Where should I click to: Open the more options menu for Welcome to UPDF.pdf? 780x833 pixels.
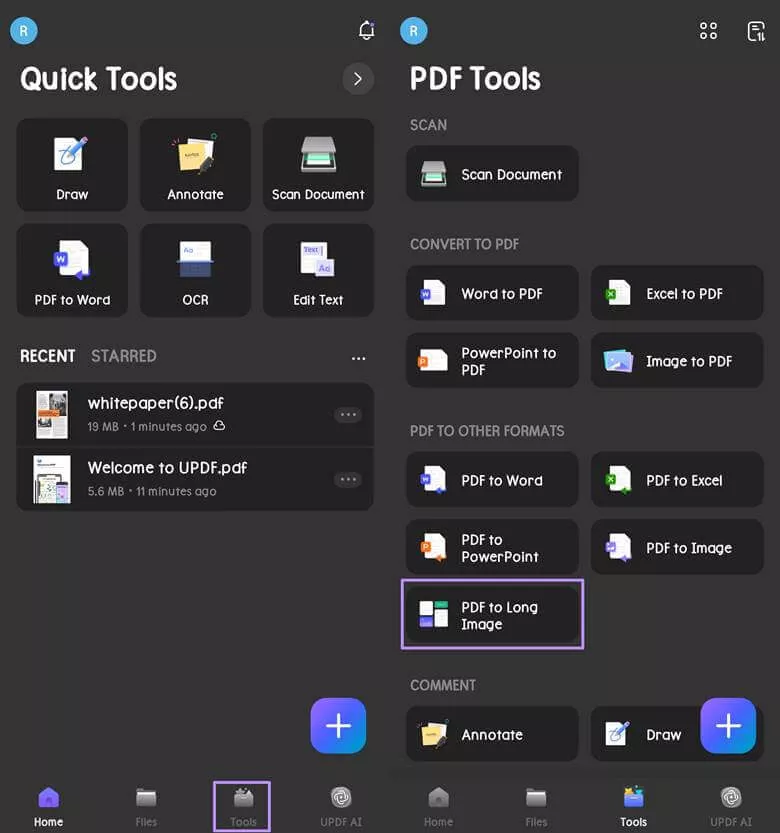pyautogui.click(x=348, y=479)
